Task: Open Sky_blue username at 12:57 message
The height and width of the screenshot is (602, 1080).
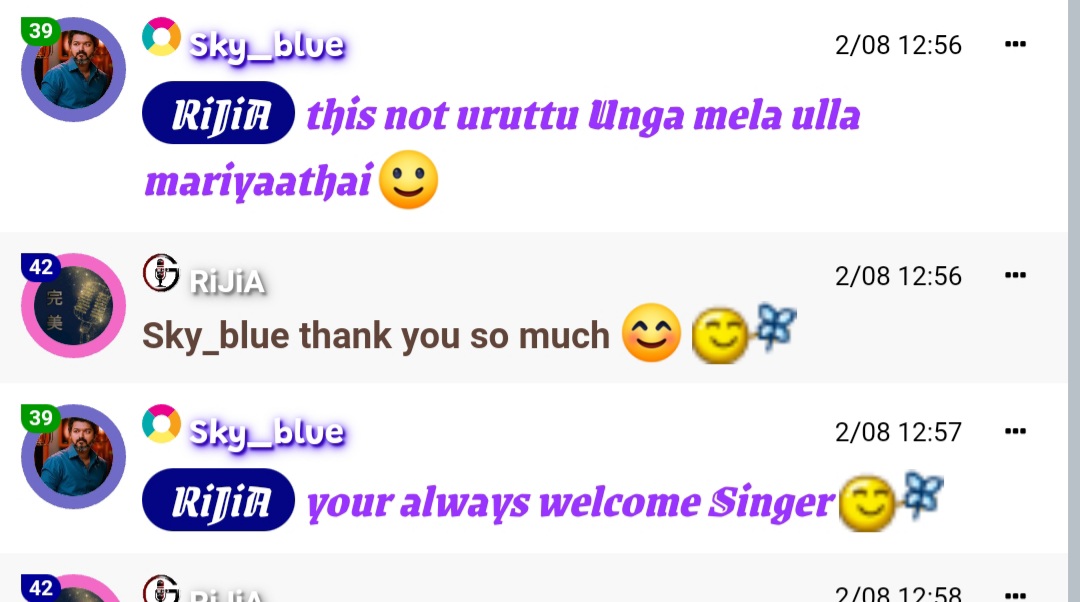Action: coord(267,433)
